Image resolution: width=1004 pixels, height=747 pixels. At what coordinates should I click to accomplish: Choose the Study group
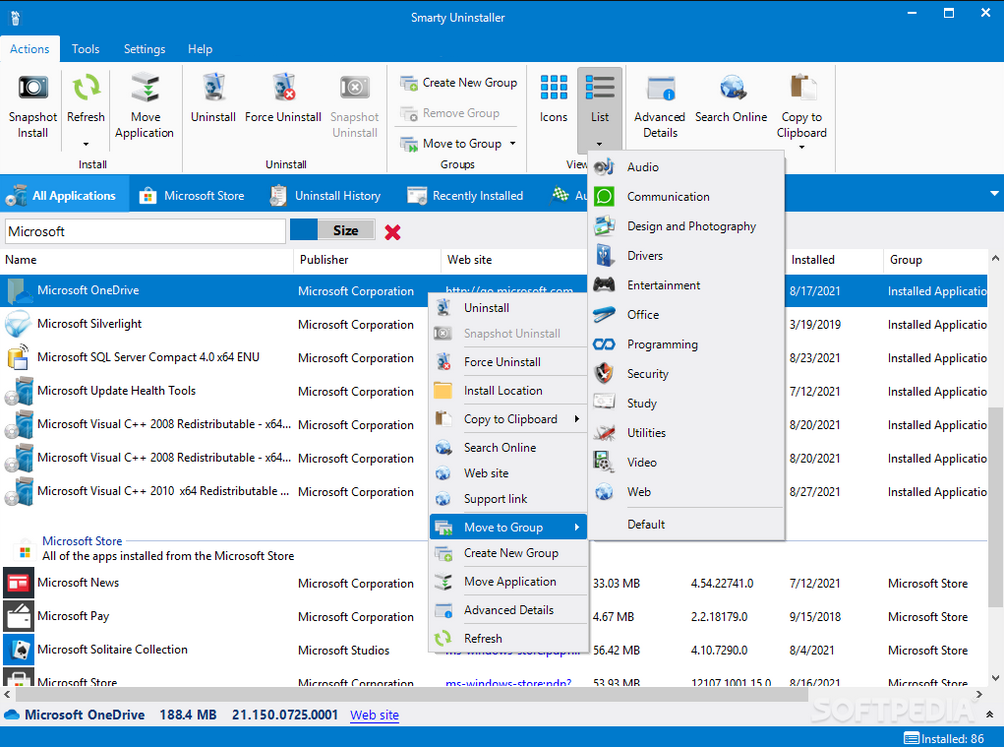tap(686, 403)
